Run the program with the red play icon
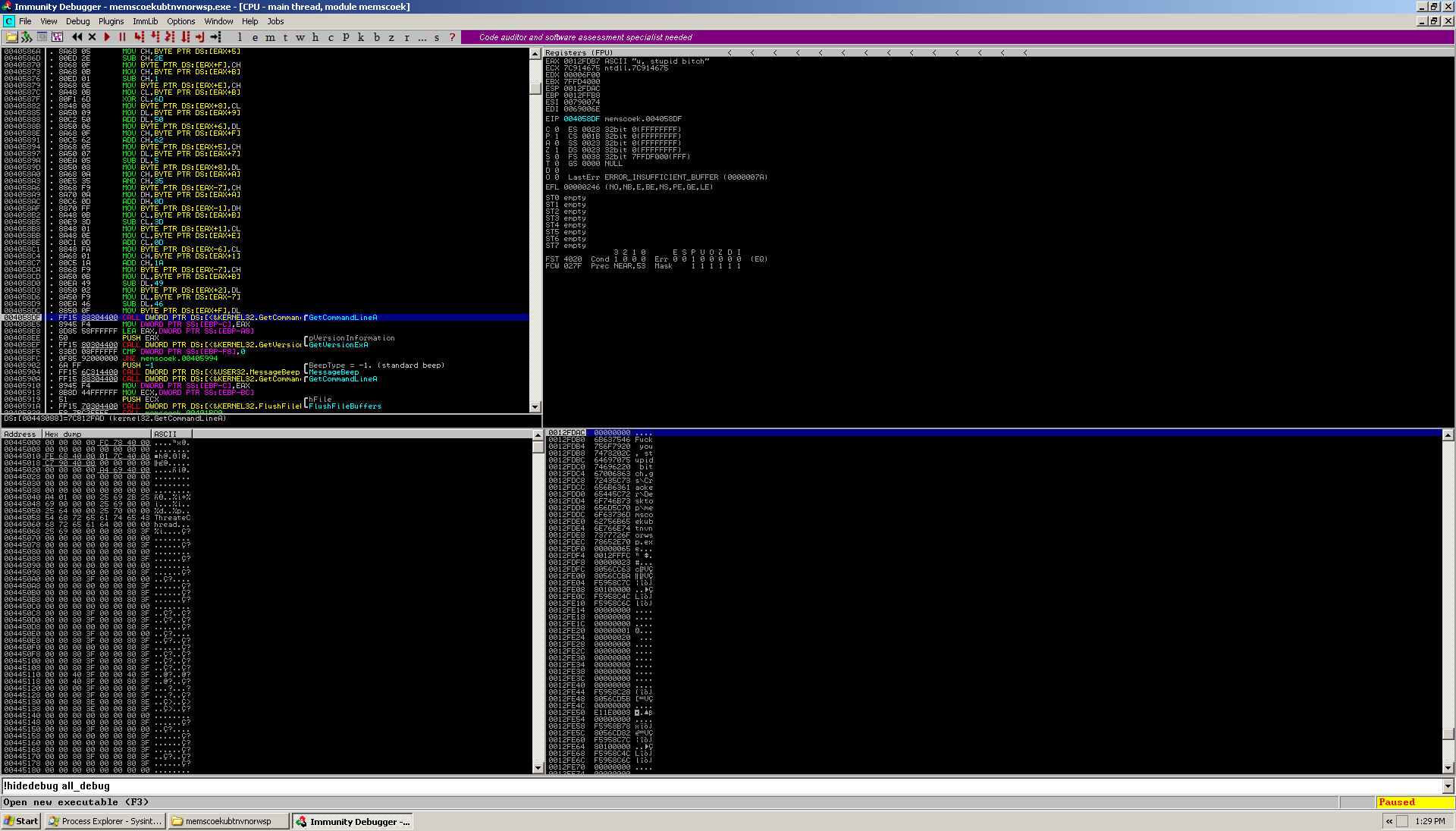This screenshot has width=1456, height=831. coord(107,37)
